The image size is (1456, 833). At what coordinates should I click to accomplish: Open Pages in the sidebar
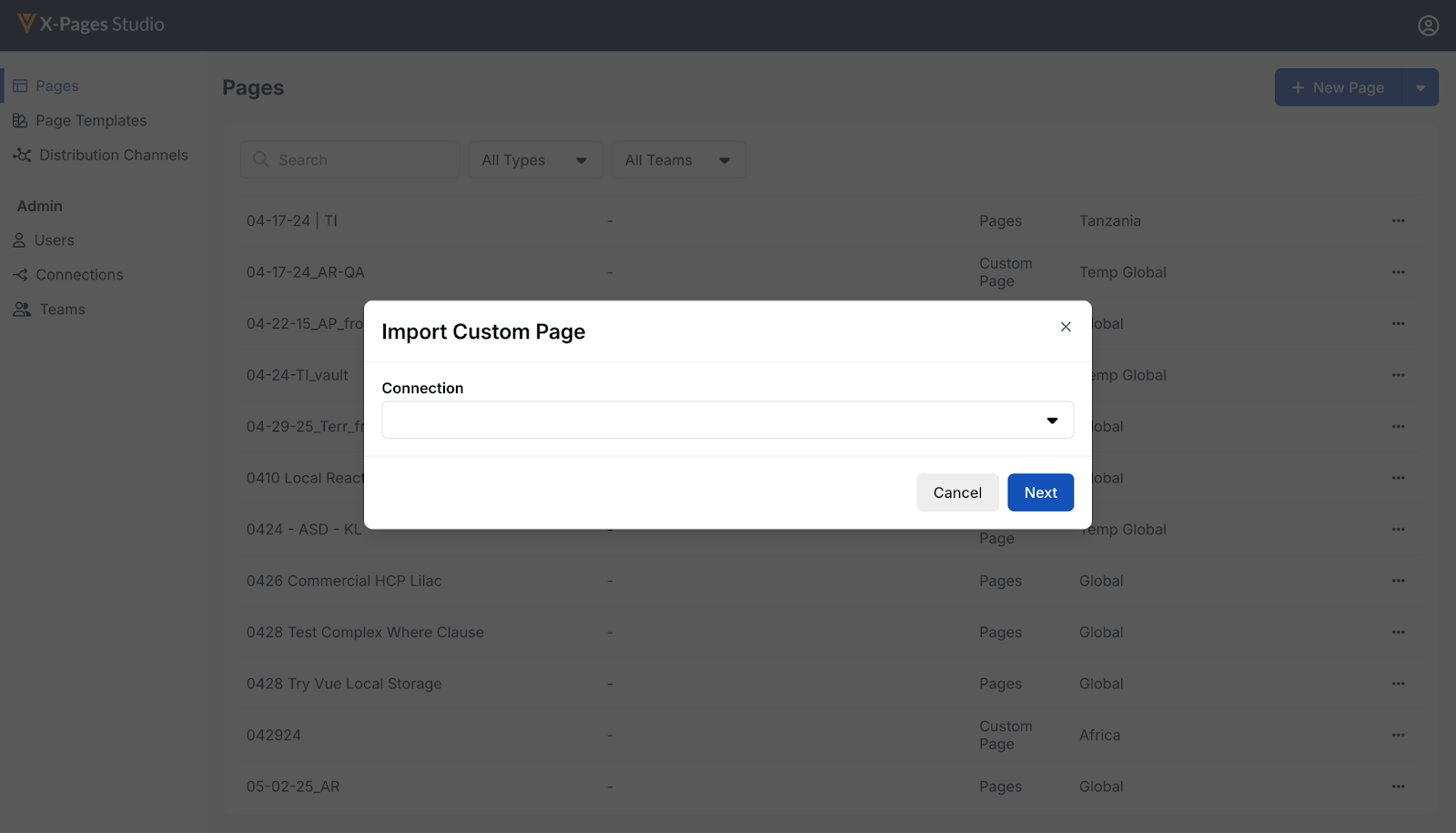pyautogui.click(x=56, y=86)
